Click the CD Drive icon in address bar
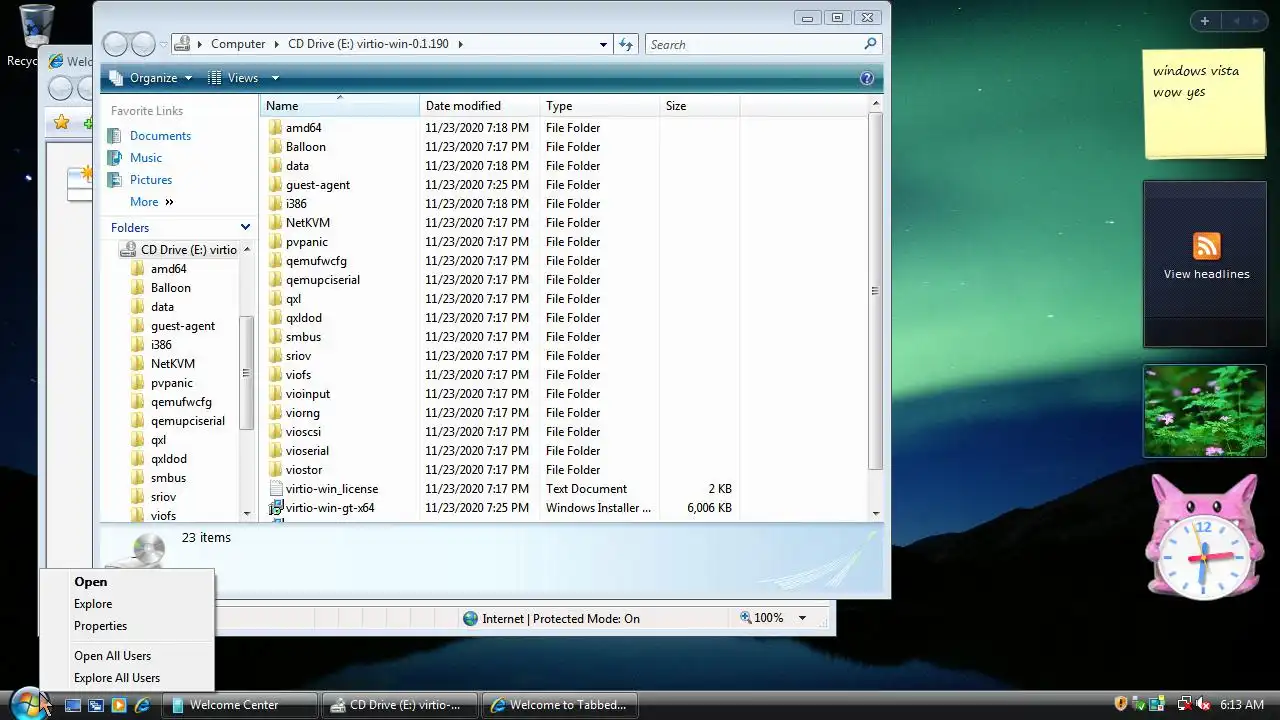Image resolution: width=1280 pixels, height=720 pixels. tap(182, 44)
